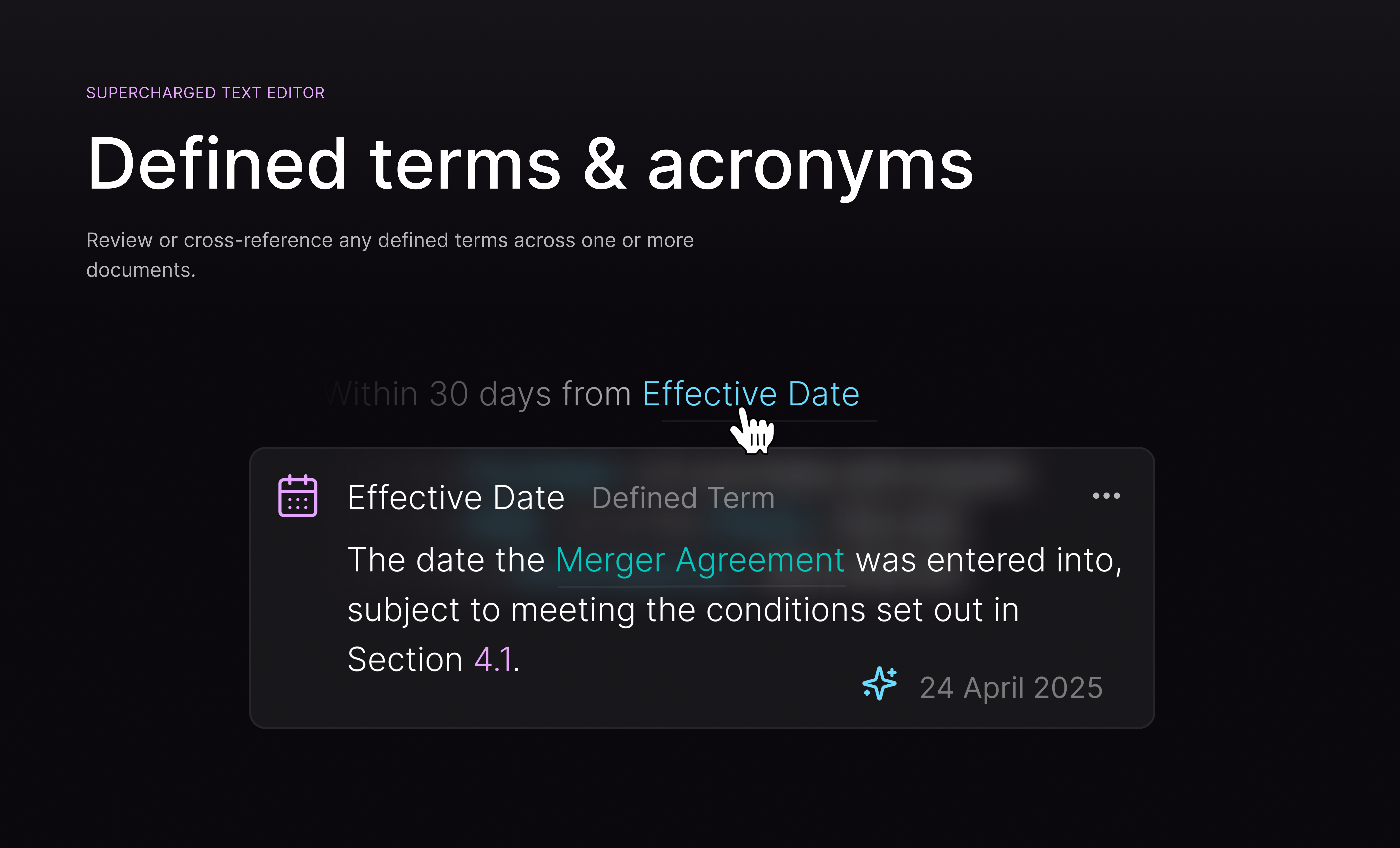Click the purple calendar icon in the card
This screenshot has width=1400, height=848.
[298, 496]
